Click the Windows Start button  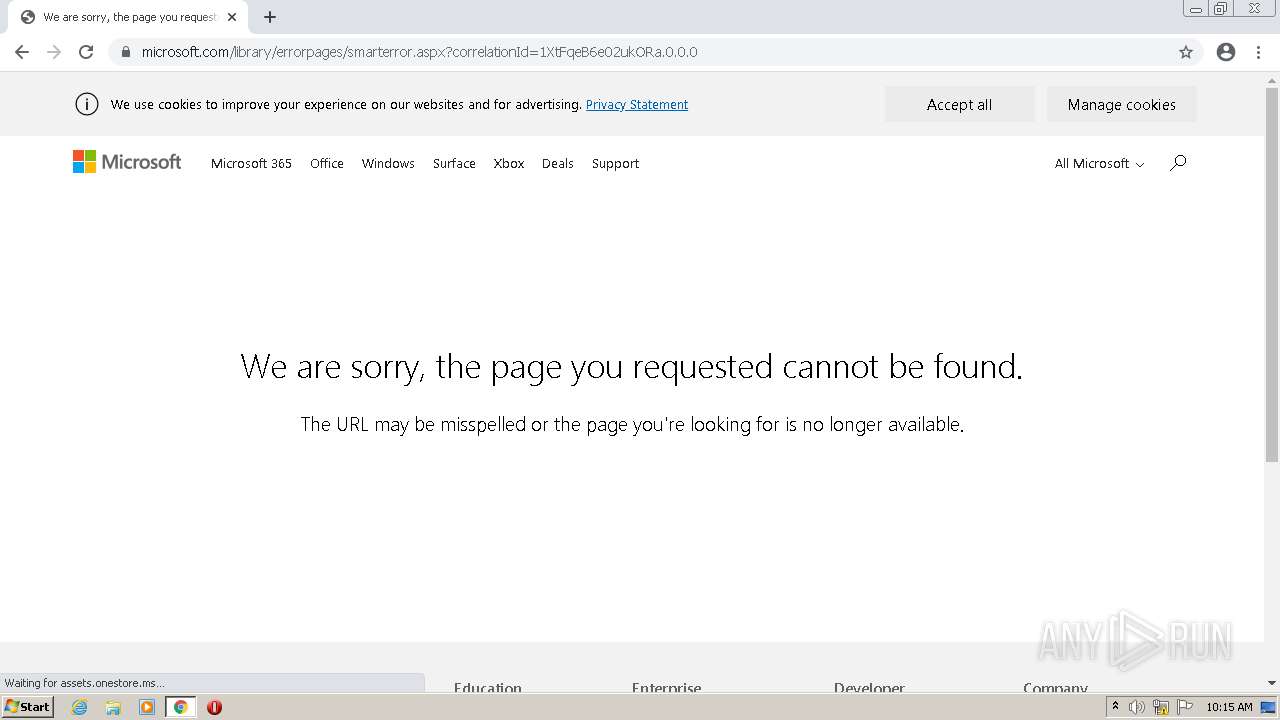pyautogui.click(x=27, y=707)
